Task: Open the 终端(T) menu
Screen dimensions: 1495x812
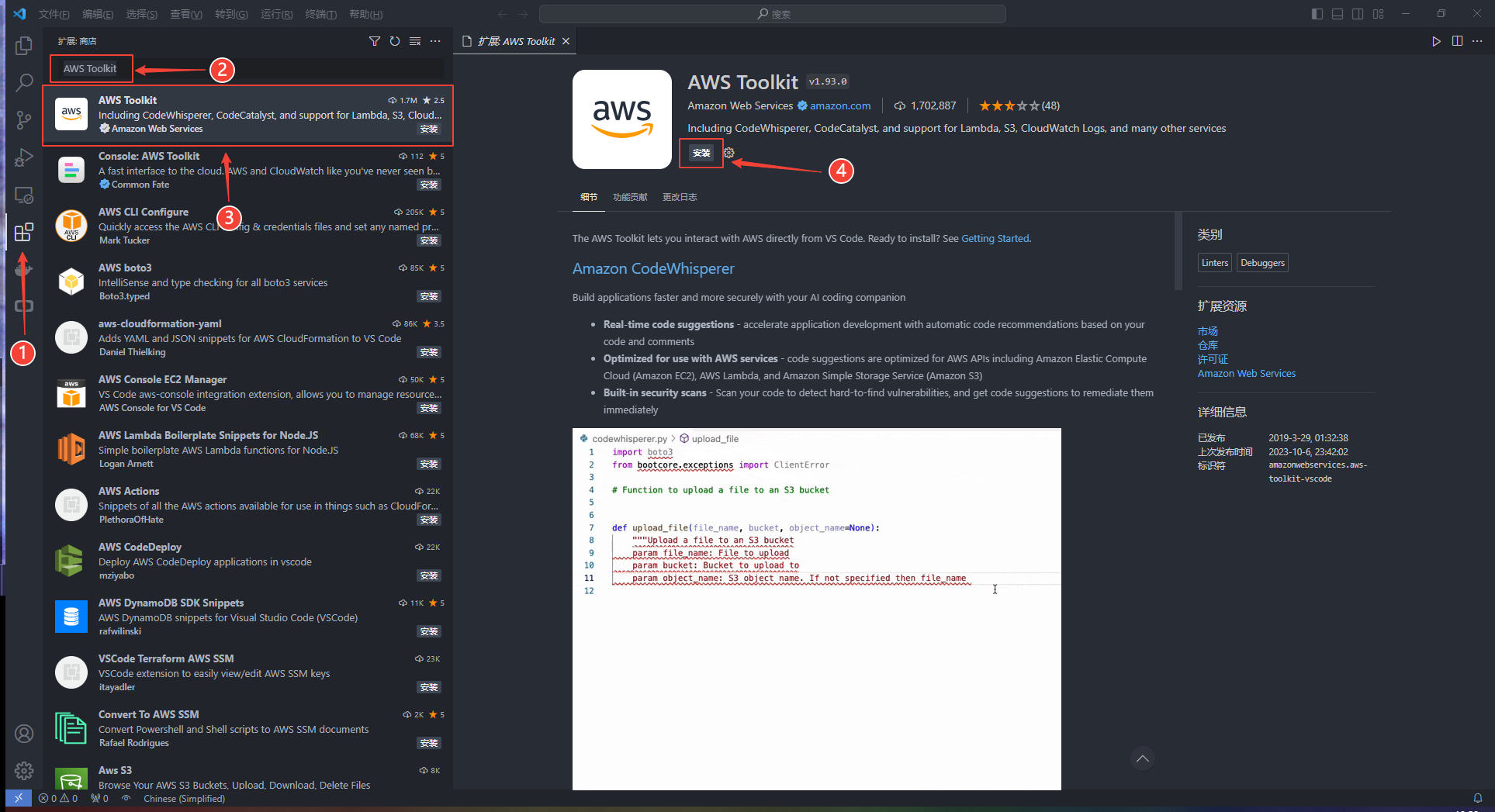Action: click(320, 14)
